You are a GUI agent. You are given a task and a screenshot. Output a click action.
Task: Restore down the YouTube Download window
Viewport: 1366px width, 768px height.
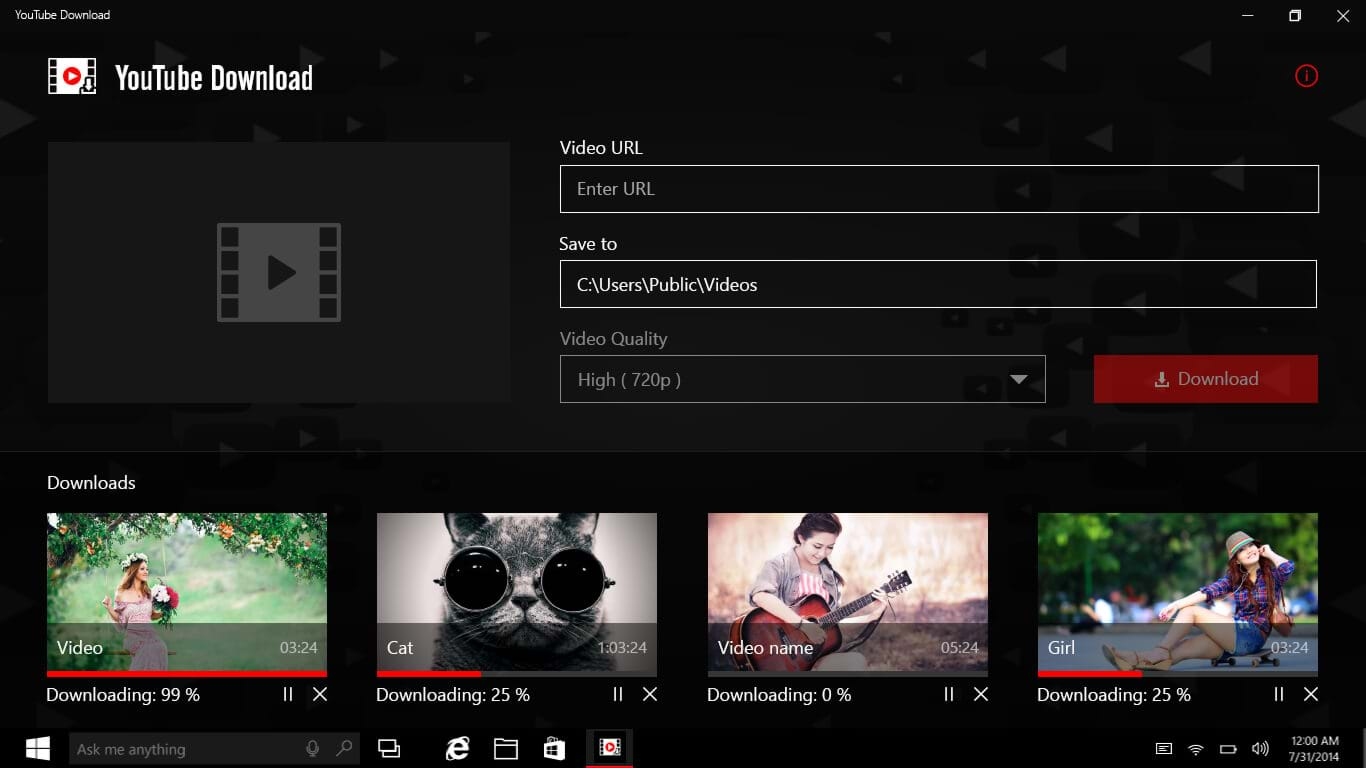pyautogui.click(x=1295, y=15)
